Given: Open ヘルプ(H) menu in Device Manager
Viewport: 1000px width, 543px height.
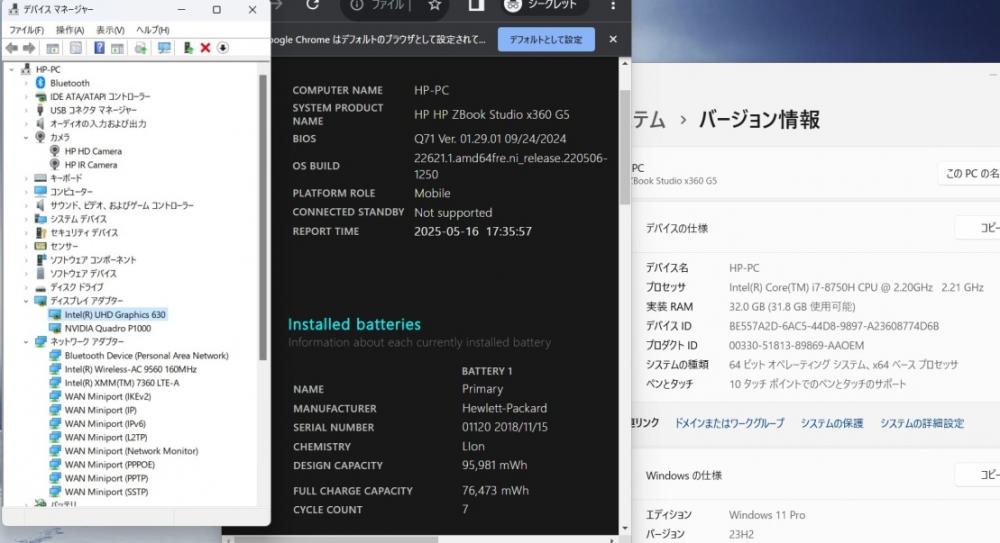Looking at the screenshot, I should tap(152, 30).
